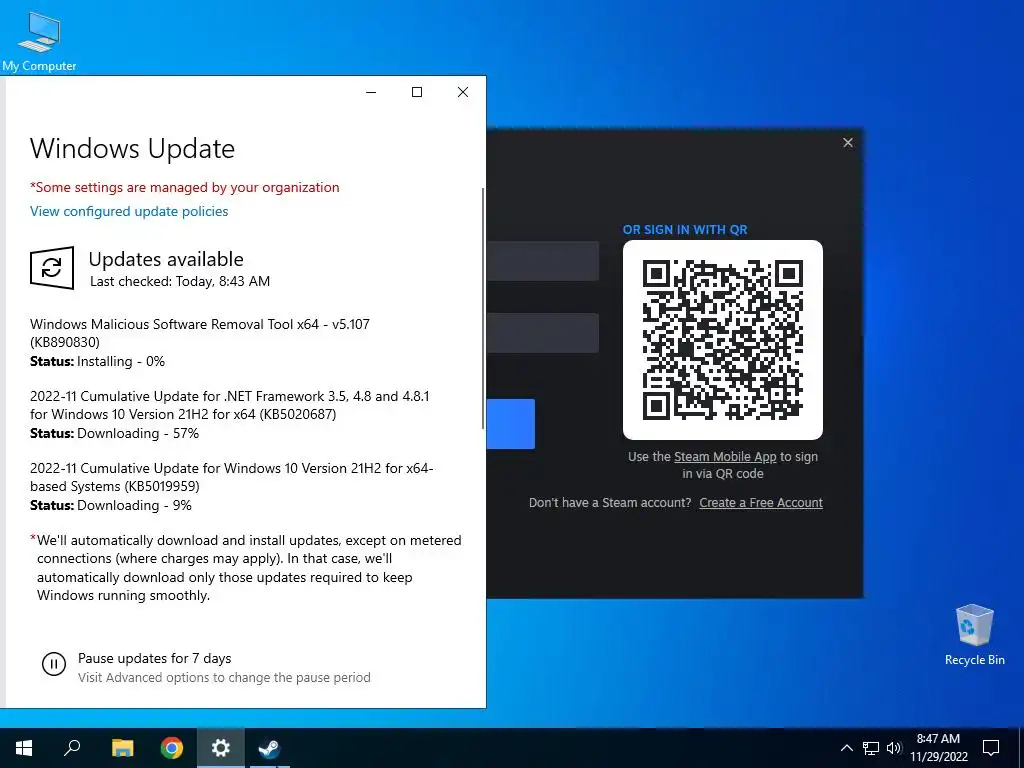Screen dimensions: 1024x768
Task: Click 'Some settings are managed by your organization'
Action: (x=185, y=187)
